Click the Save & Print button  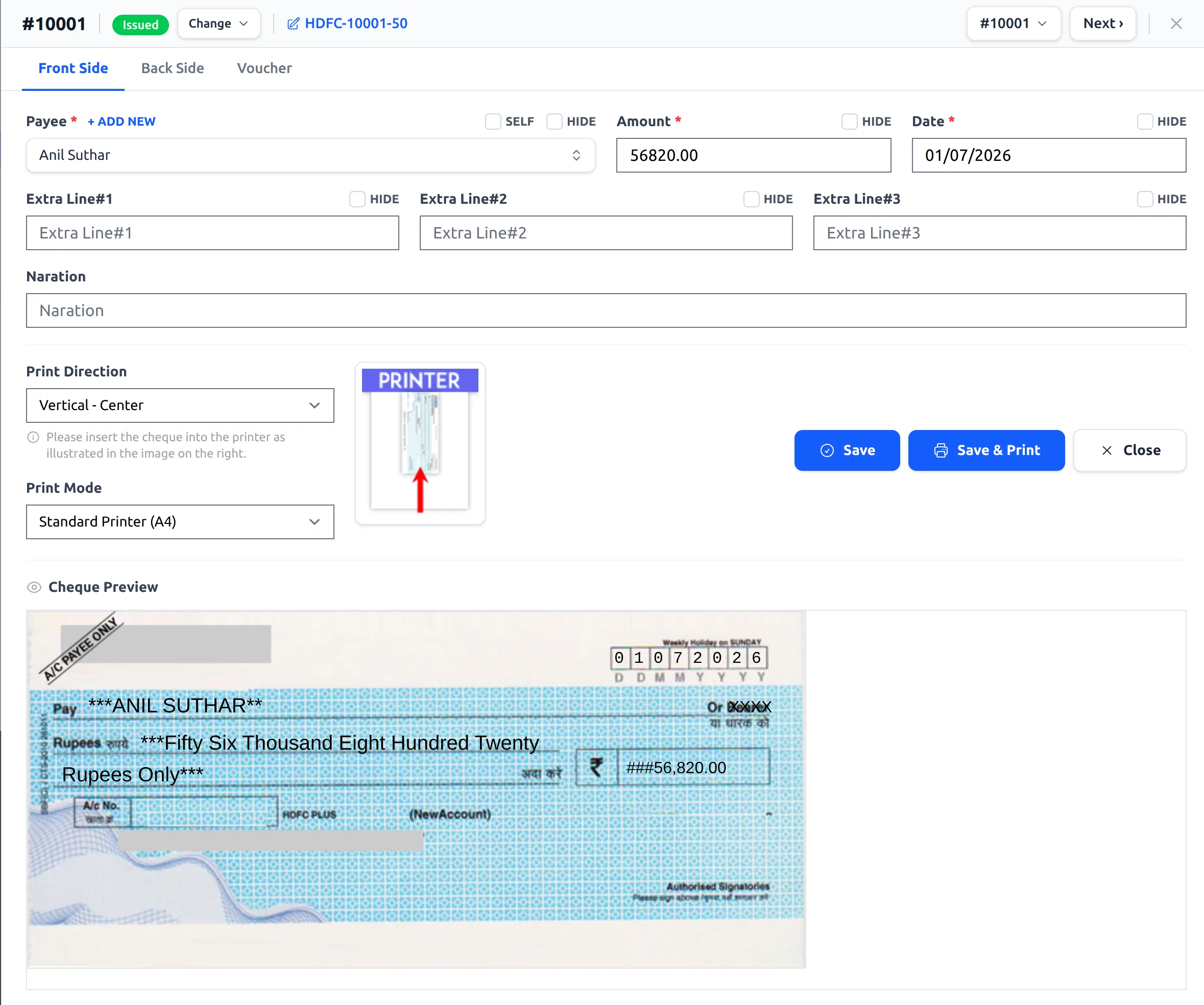click(x=986, y=450)
